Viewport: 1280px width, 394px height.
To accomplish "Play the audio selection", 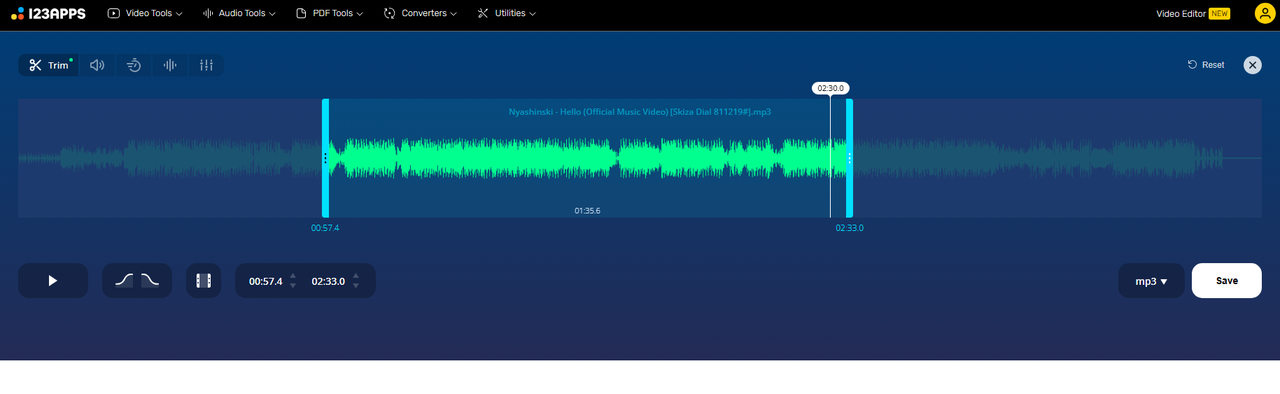I will tap(53, 281).
